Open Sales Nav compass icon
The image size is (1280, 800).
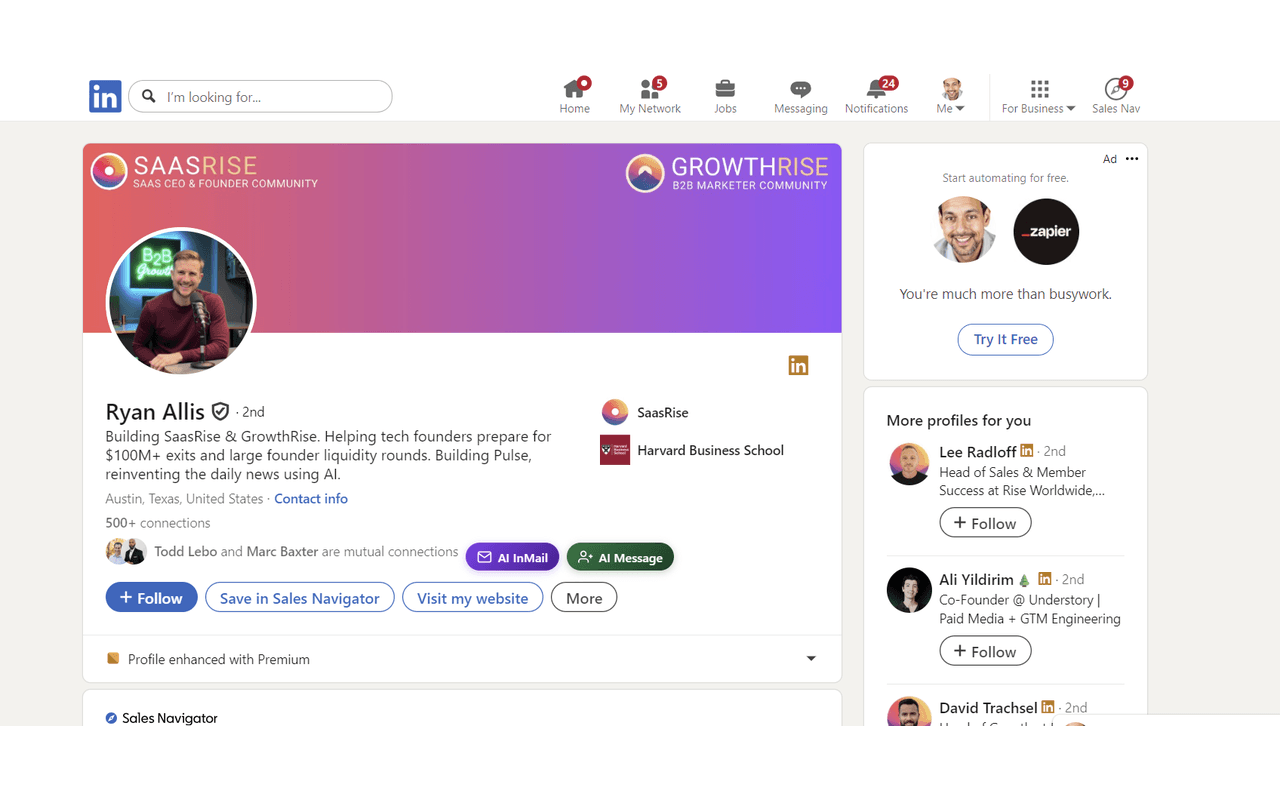1115,90
